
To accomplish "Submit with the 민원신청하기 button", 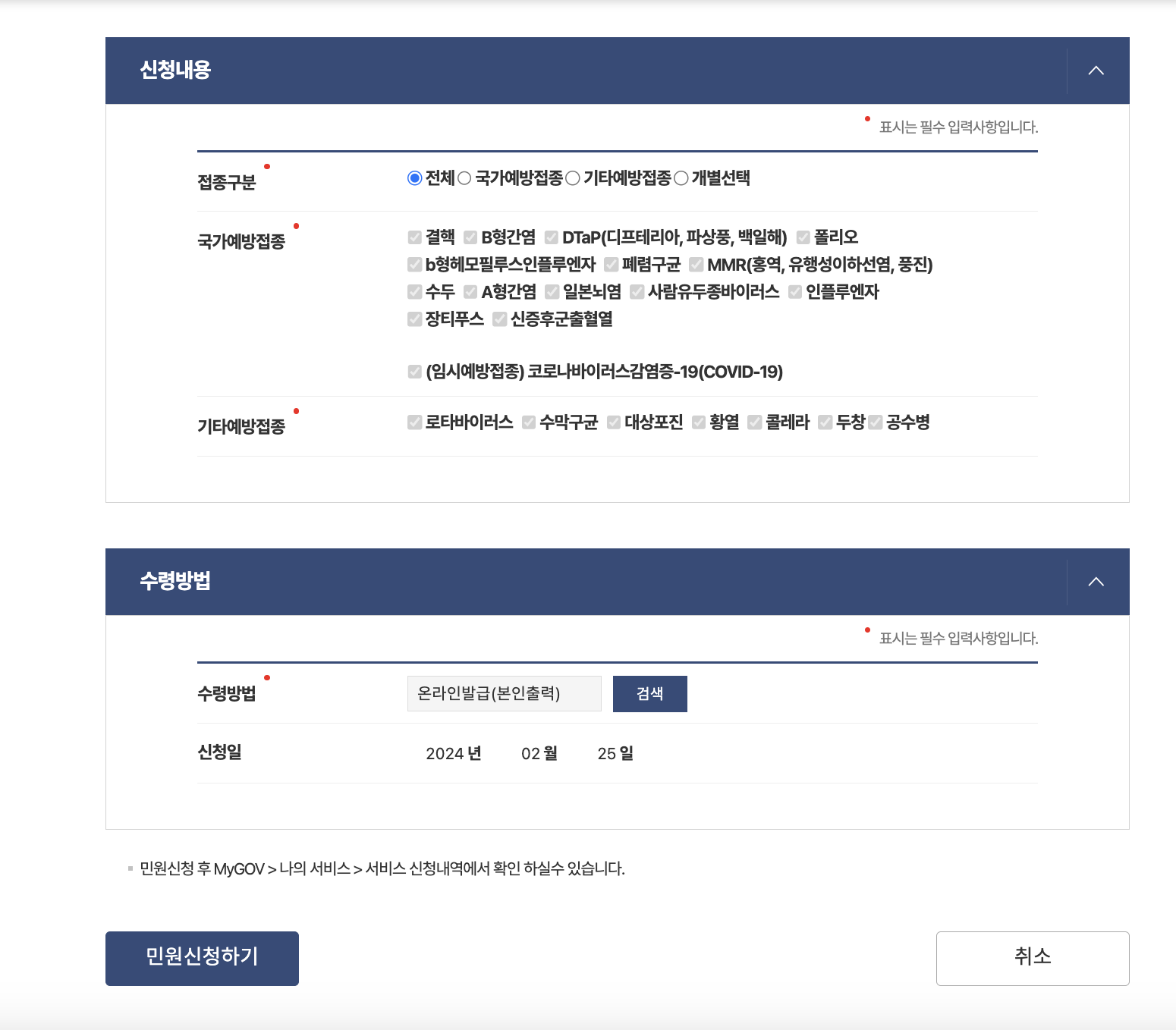I will click(x=202, y=958).
